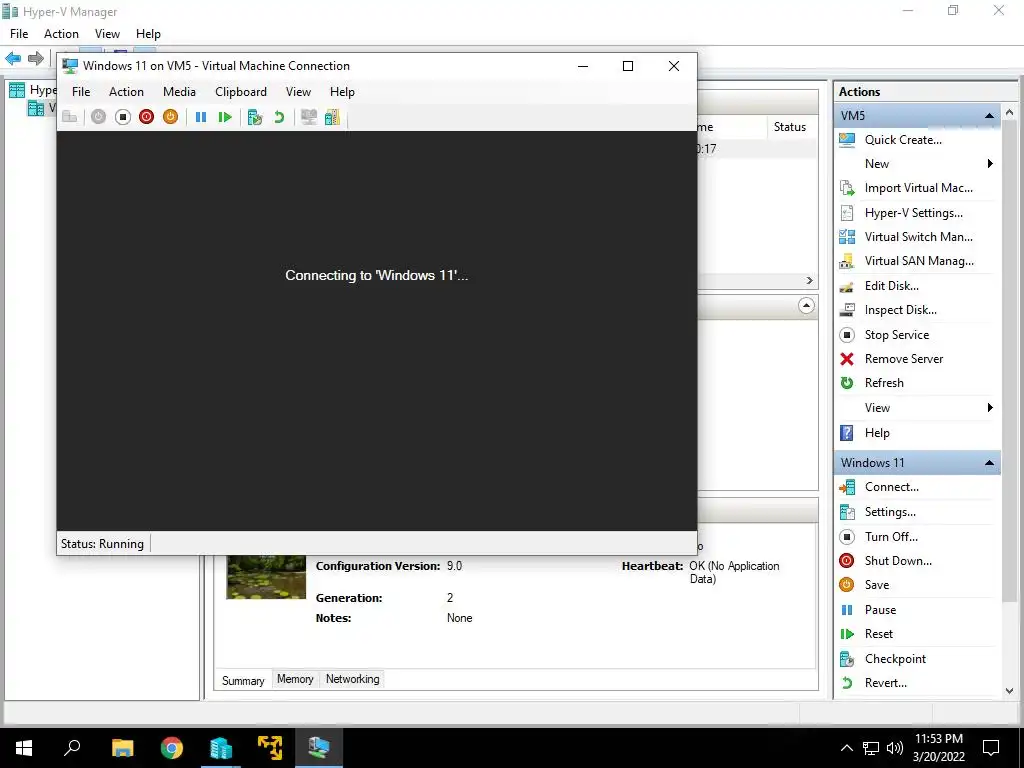The image size is (1024, 768).
Task: Click Refresh in Actions pane
Action: pyautogui.click(x=884, y=383)
